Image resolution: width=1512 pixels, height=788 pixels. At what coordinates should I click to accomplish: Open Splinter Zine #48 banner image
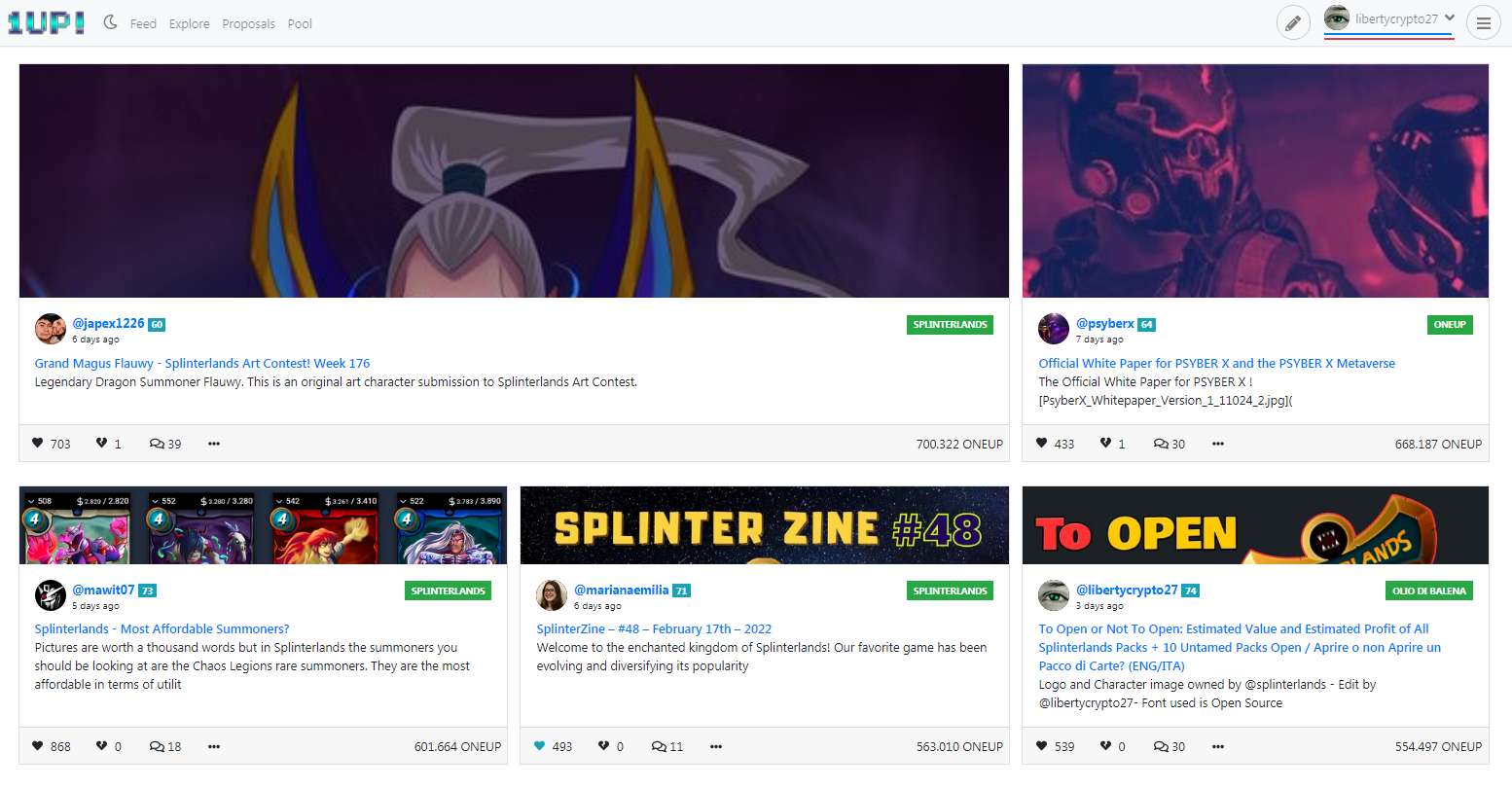coord(765,525)
